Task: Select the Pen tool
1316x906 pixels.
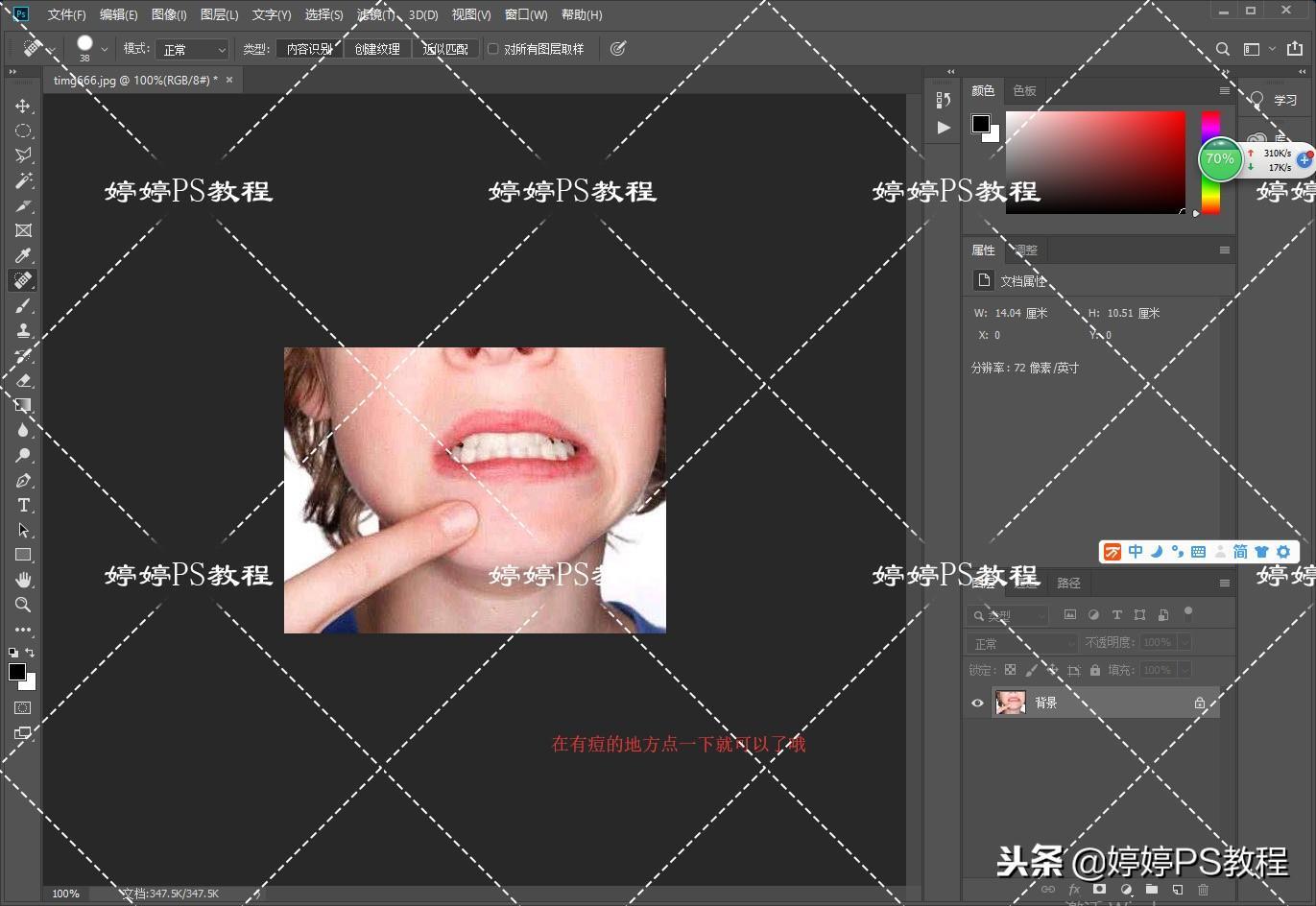Action: 23,480
